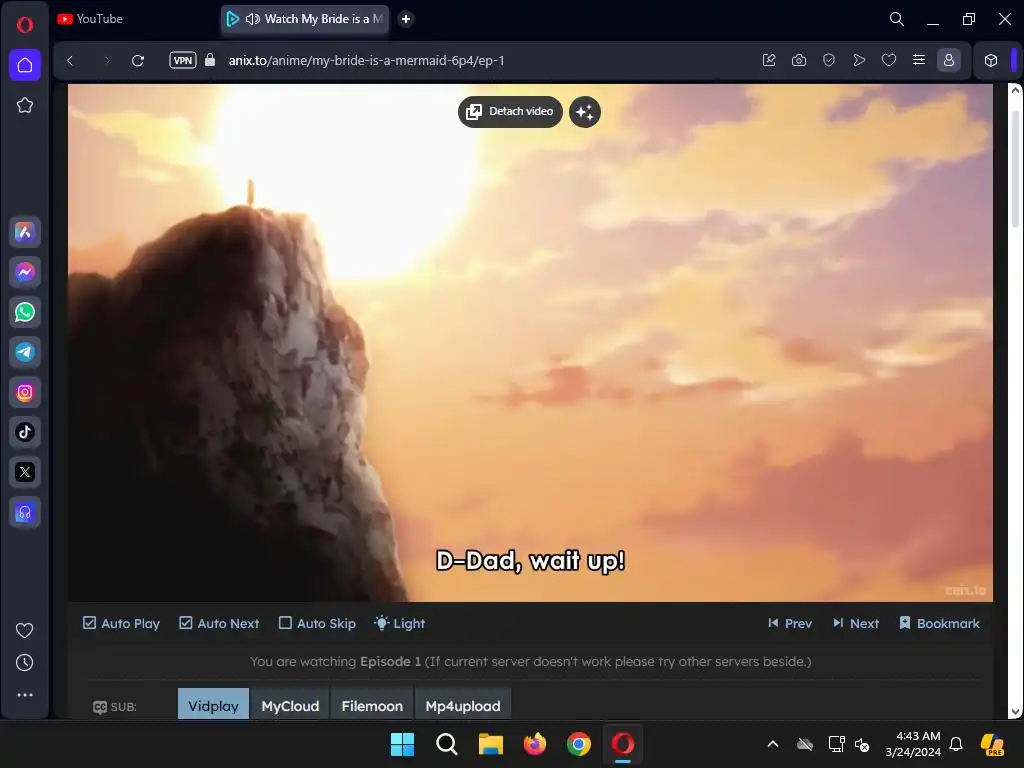Mute the tab audio speaker icon
The height and width of the screenshot is (768, 1024).
pos(252,19)
